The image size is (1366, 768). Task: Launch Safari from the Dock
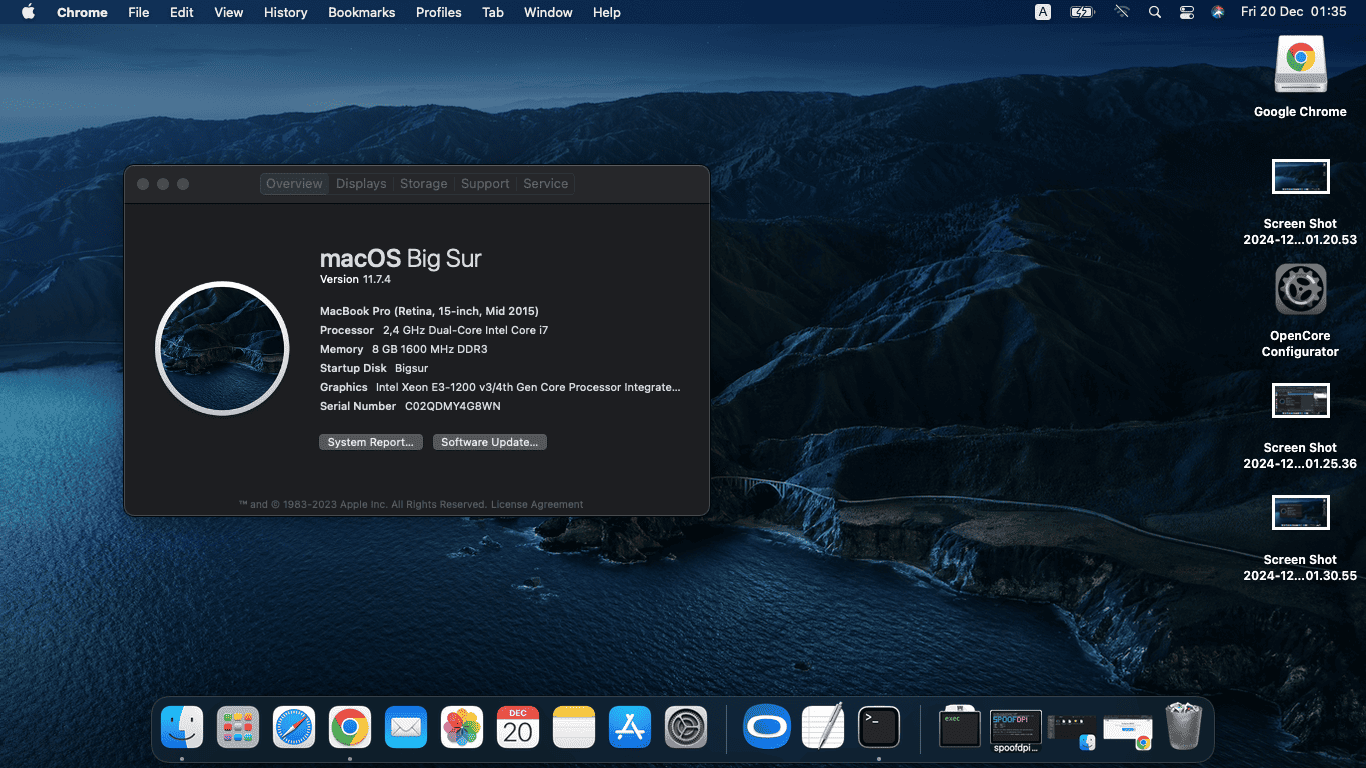[294, 727]
